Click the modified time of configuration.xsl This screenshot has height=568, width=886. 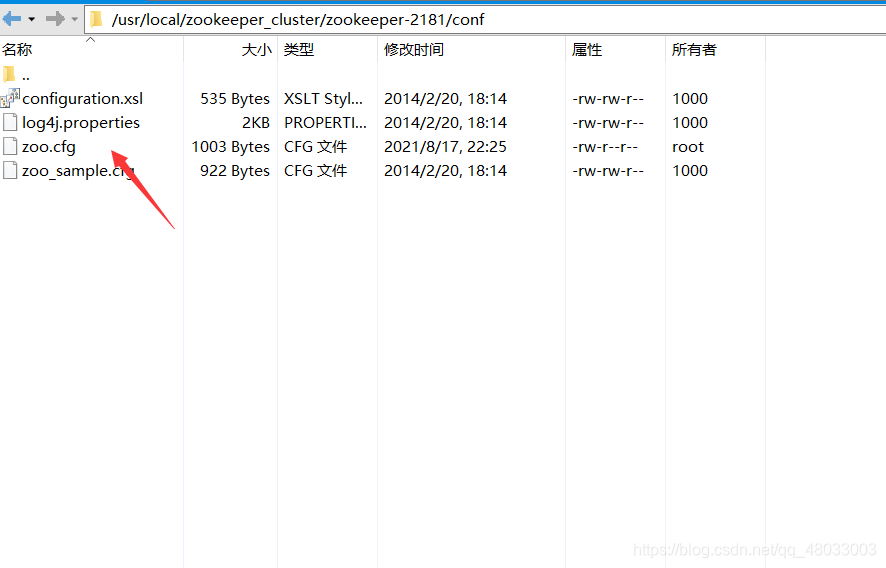click(445, 99)
